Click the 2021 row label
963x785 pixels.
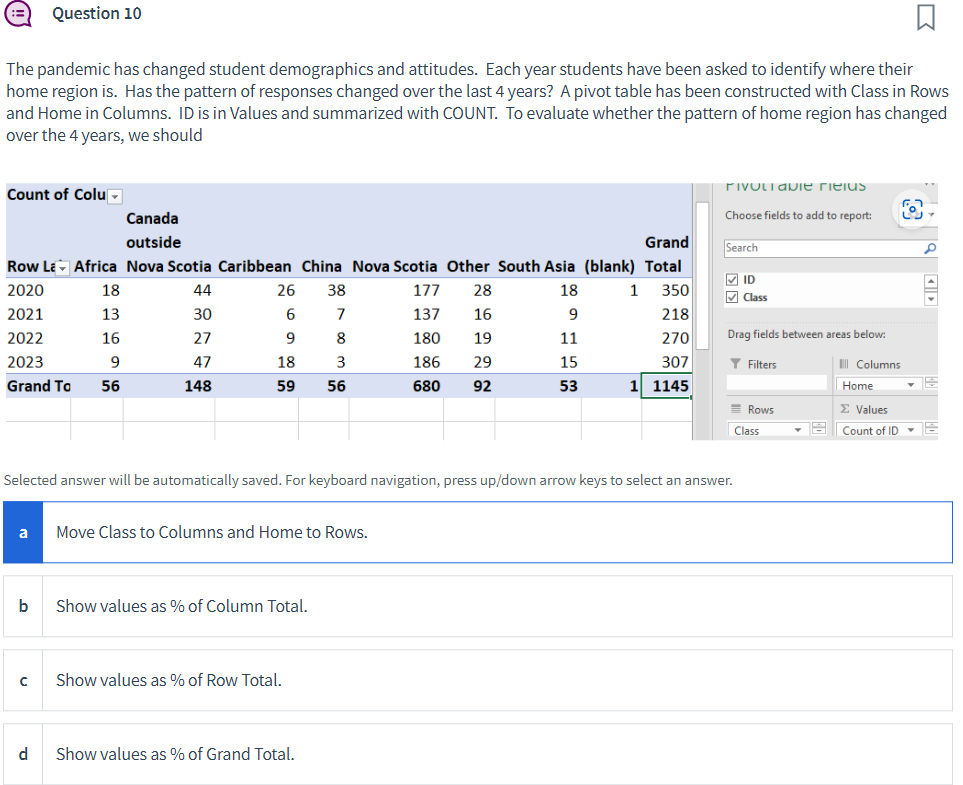point(26,314)
